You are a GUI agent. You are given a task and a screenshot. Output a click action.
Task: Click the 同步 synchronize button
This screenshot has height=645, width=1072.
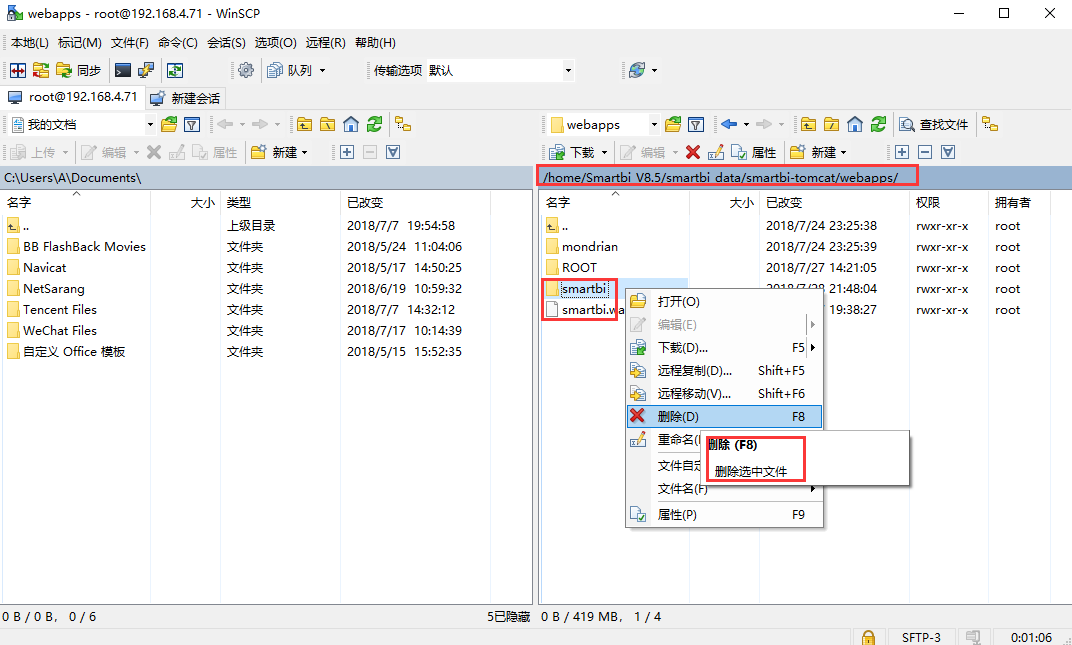[x=79, y=70]
